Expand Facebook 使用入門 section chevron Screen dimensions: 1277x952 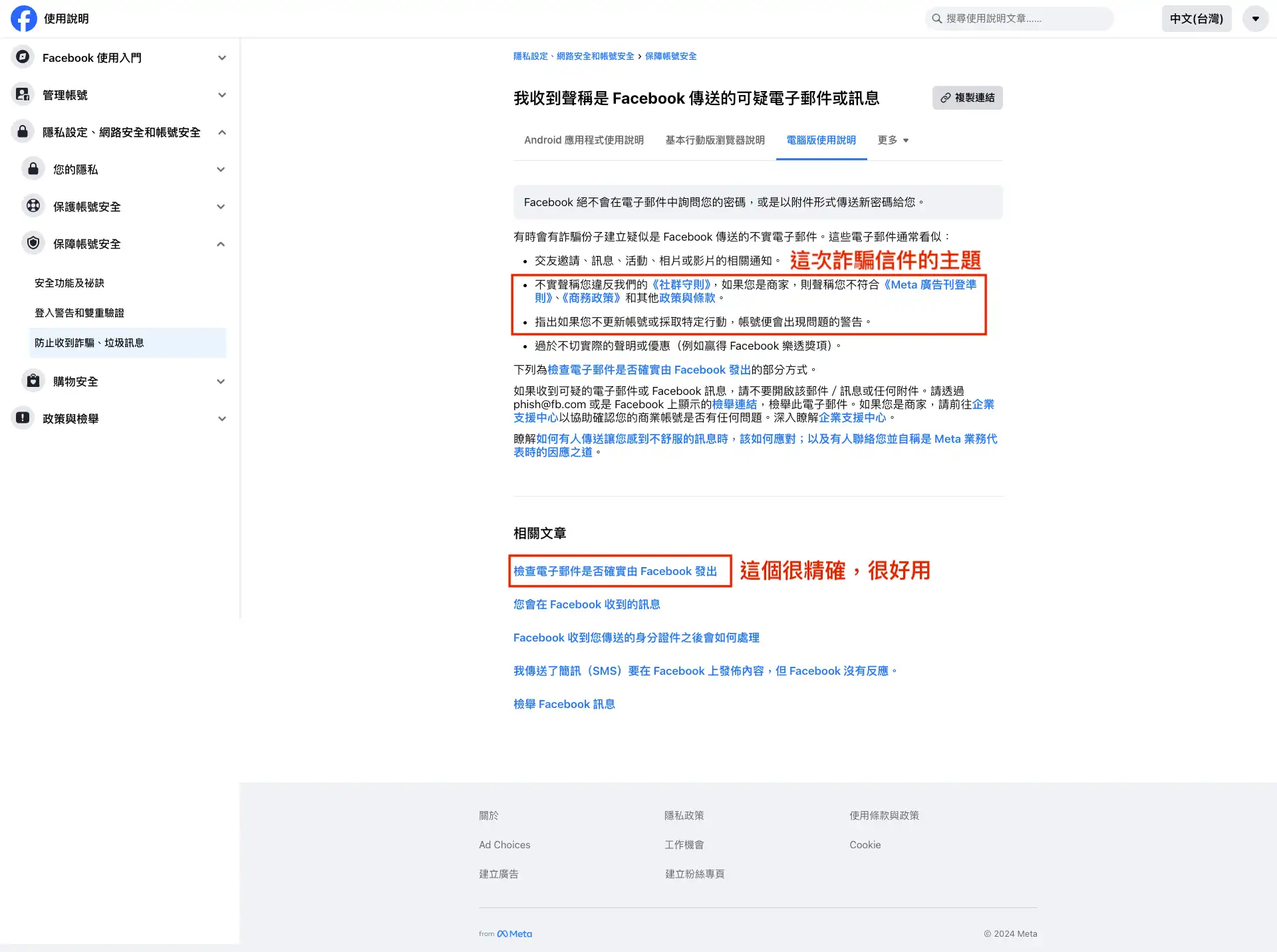pyautogui.click(x=222, y=58)
